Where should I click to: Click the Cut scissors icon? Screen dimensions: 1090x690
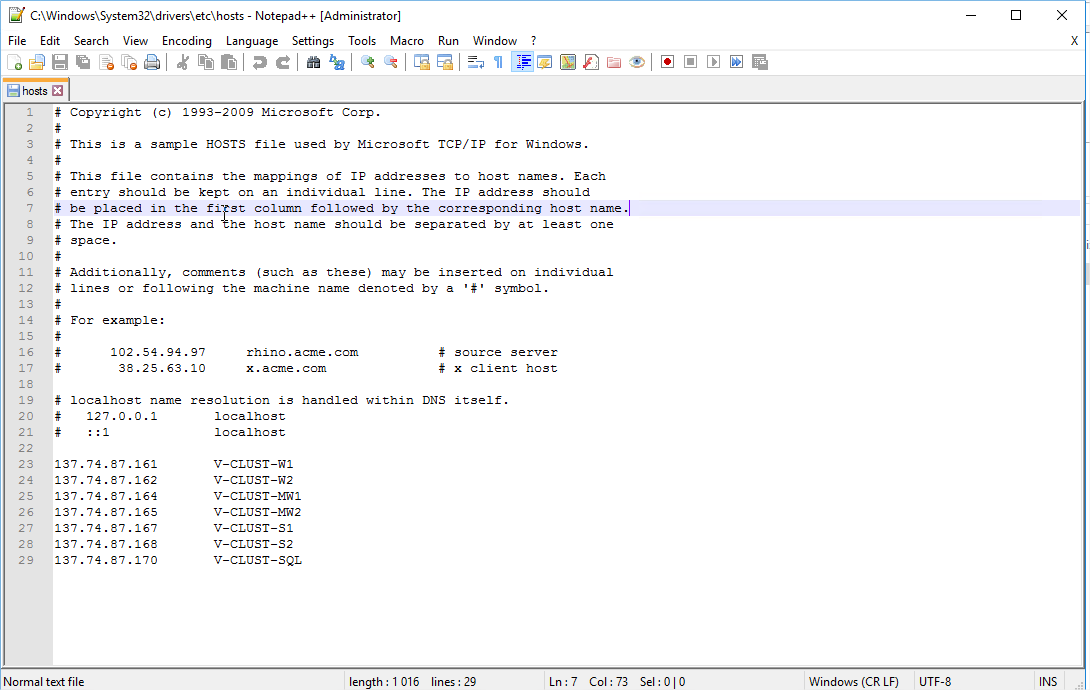183,62
